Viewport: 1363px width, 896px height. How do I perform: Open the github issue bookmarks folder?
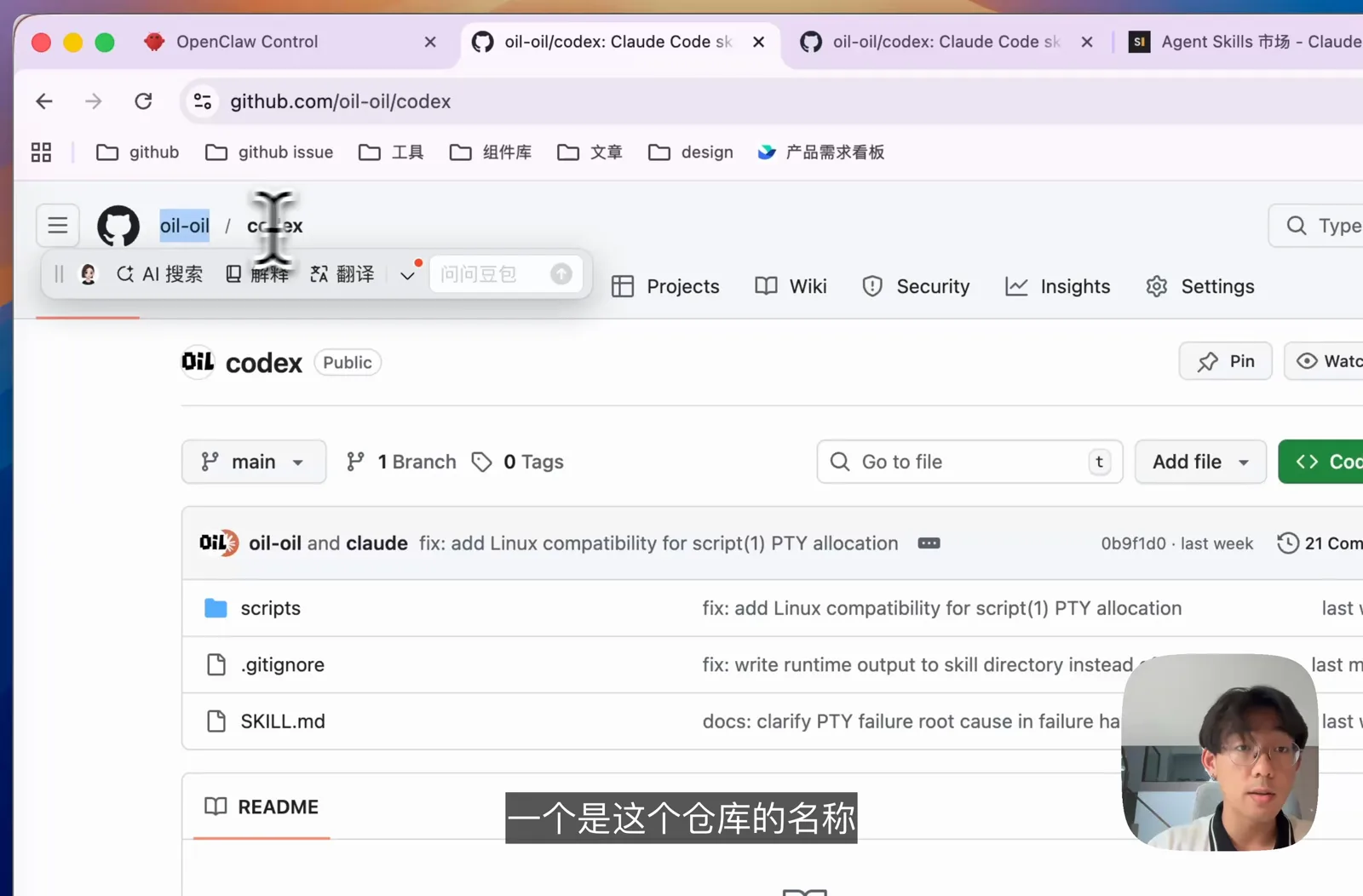[x=269, y=152]
